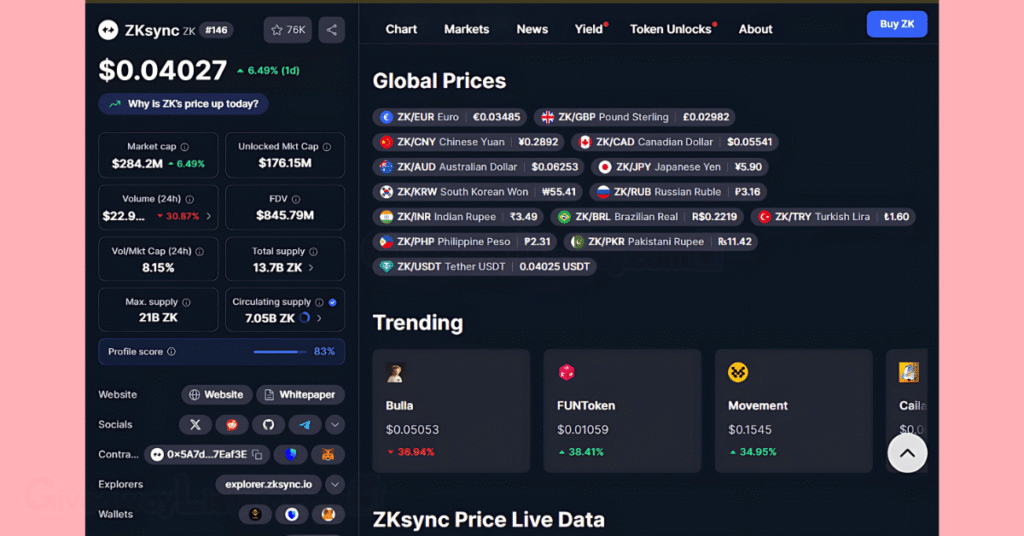Click the circulating supply progress ring
This screenshot has height=536, width=1024.
click(x=304, y=318)
